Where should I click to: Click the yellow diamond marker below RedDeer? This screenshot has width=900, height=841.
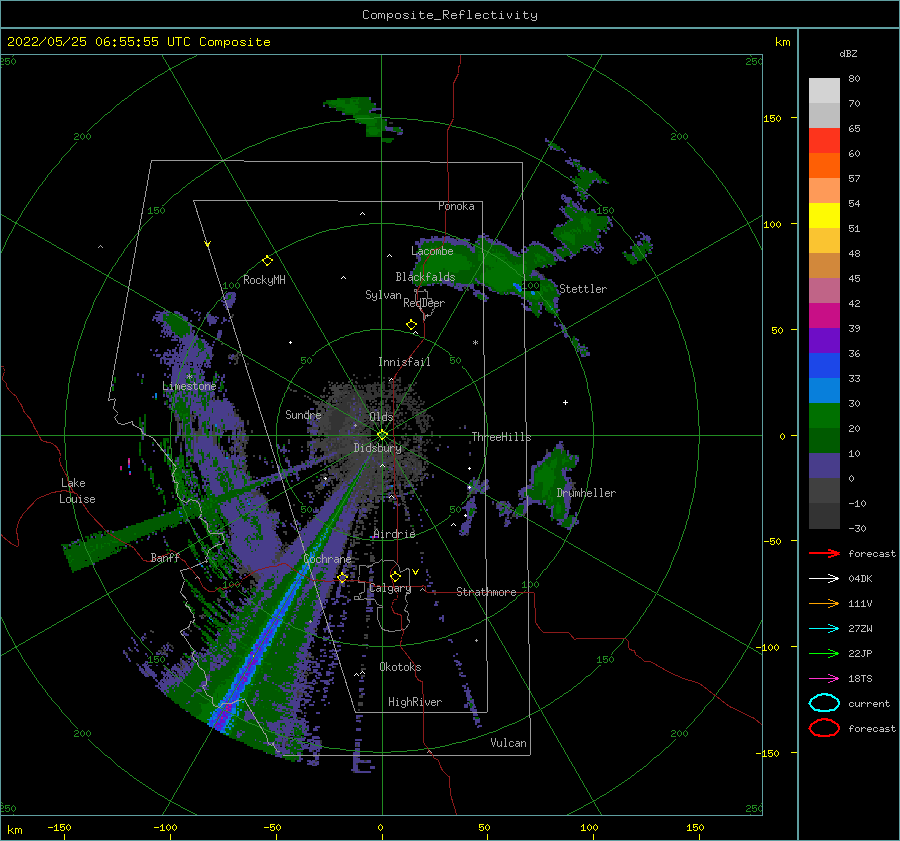412,325
